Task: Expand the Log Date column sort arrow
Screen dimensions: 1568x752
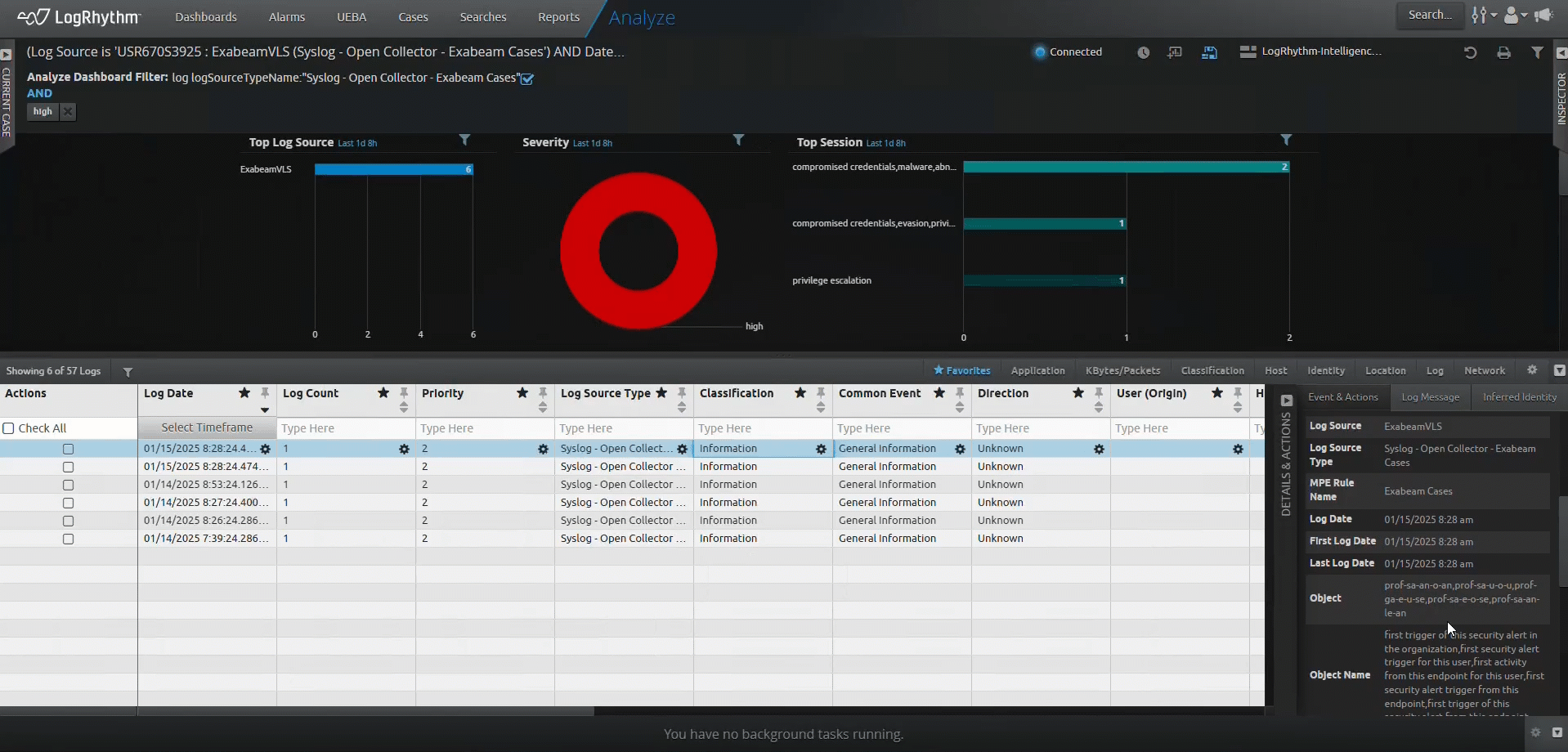Action: coord(265,410)
